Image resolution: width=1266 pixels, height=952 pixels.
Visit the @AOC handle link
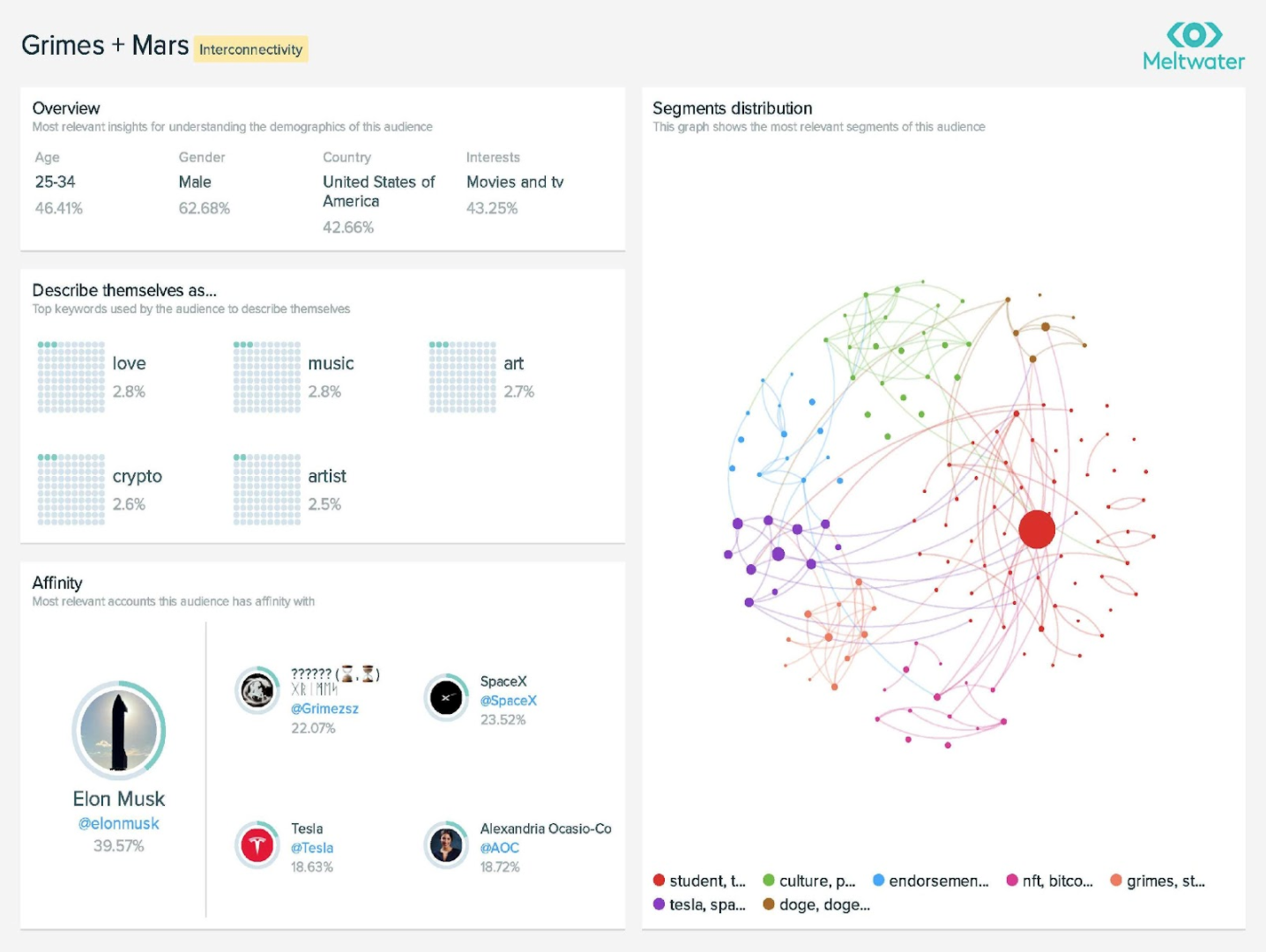(x=500, y=848)
